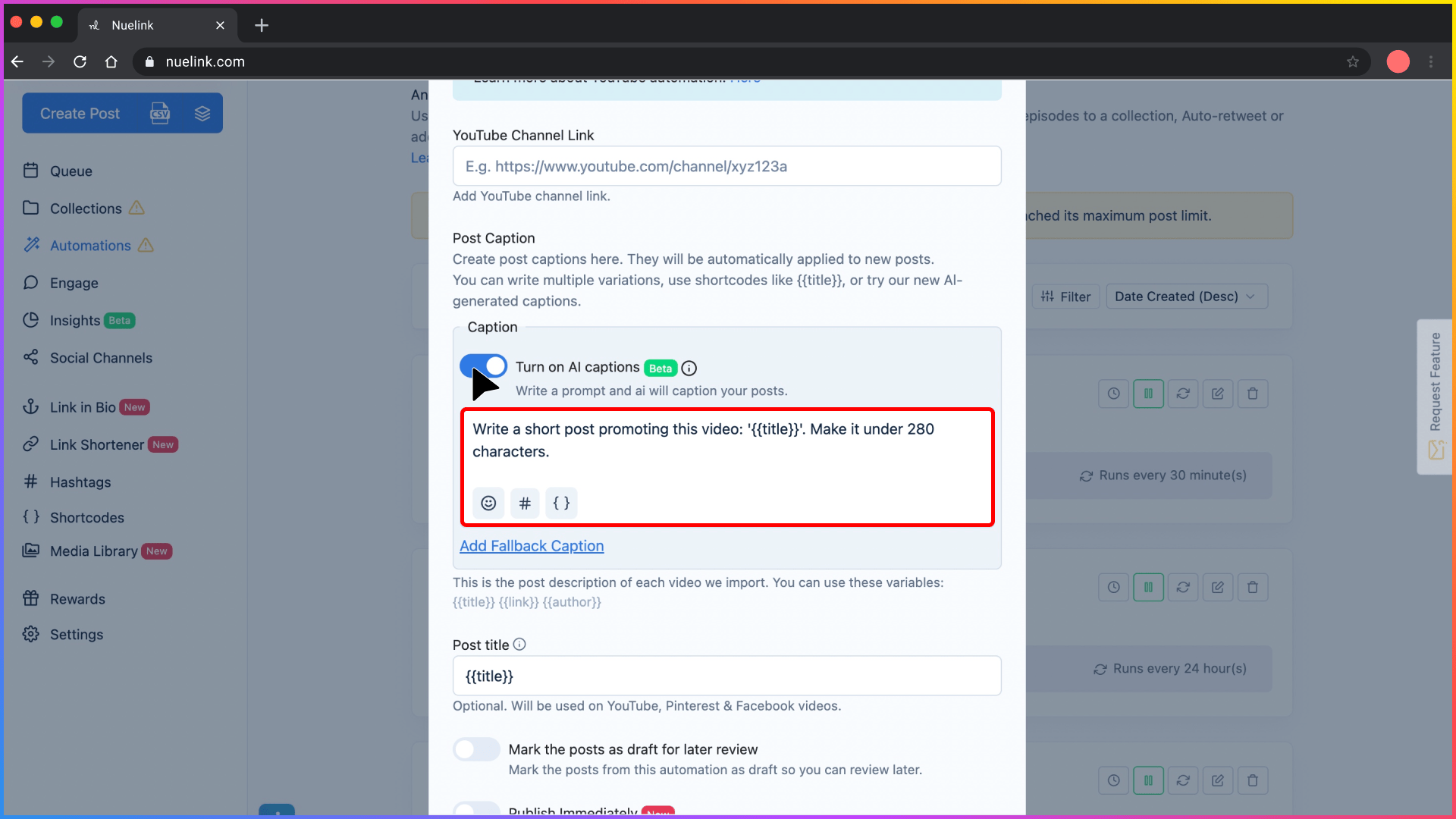Viewport: 1456px width, 819px height.
Task: Click the browser profile avatar
Action: click(x=1398, y=61)
